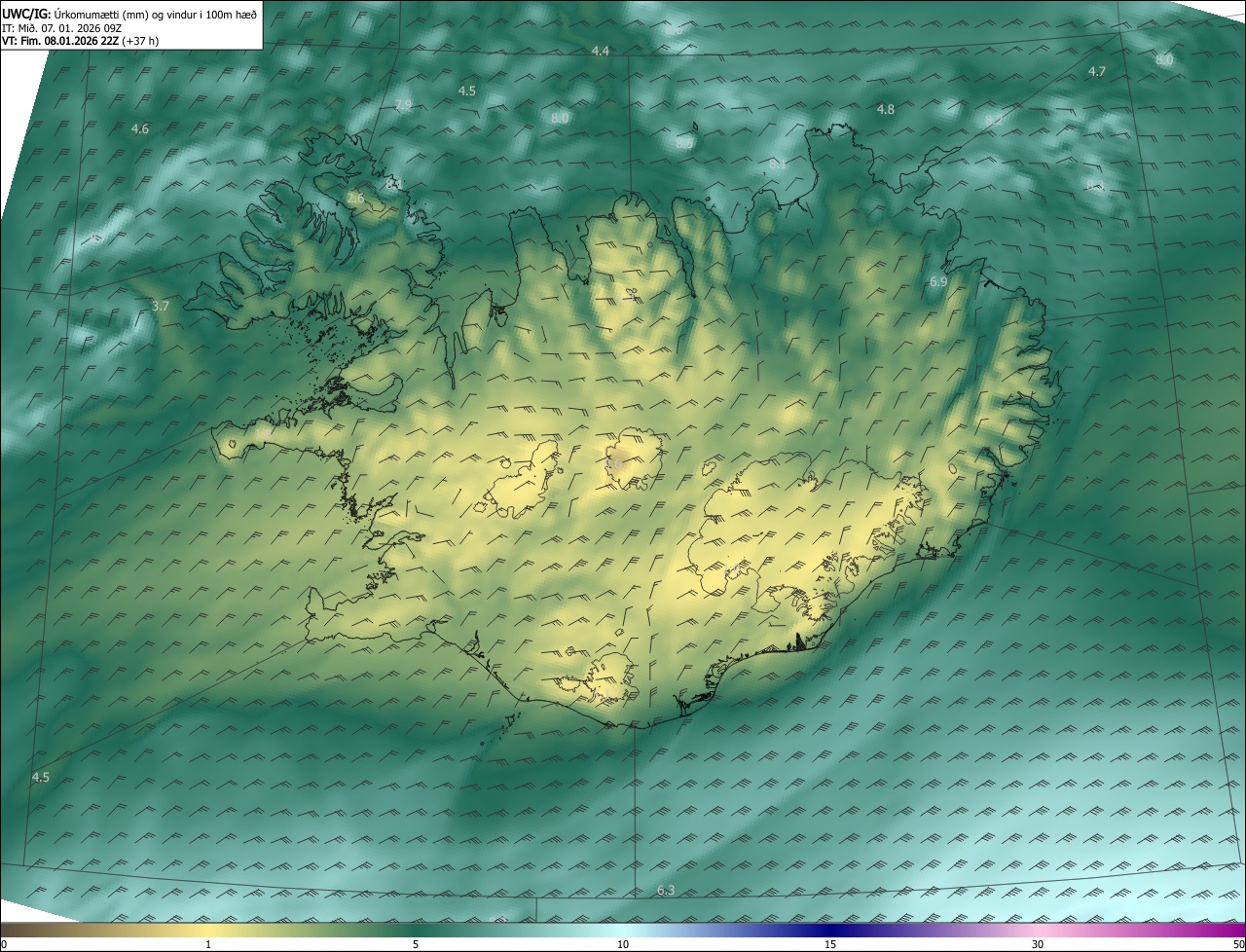
Task: Click the 3.7 value label on the map
Action: click(161, 306)
